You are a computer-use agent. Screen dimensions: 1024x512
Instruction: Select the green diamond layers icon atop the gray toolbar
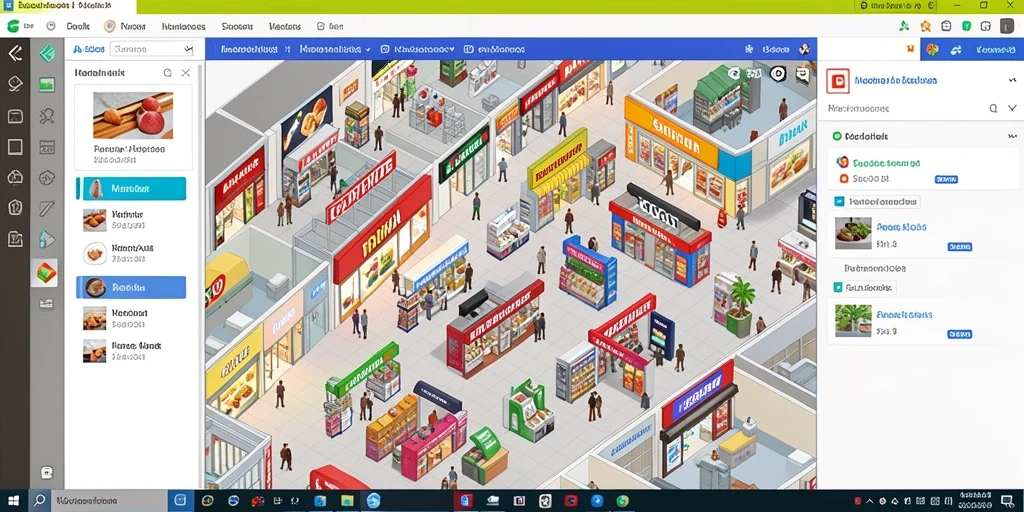[46, 53]
